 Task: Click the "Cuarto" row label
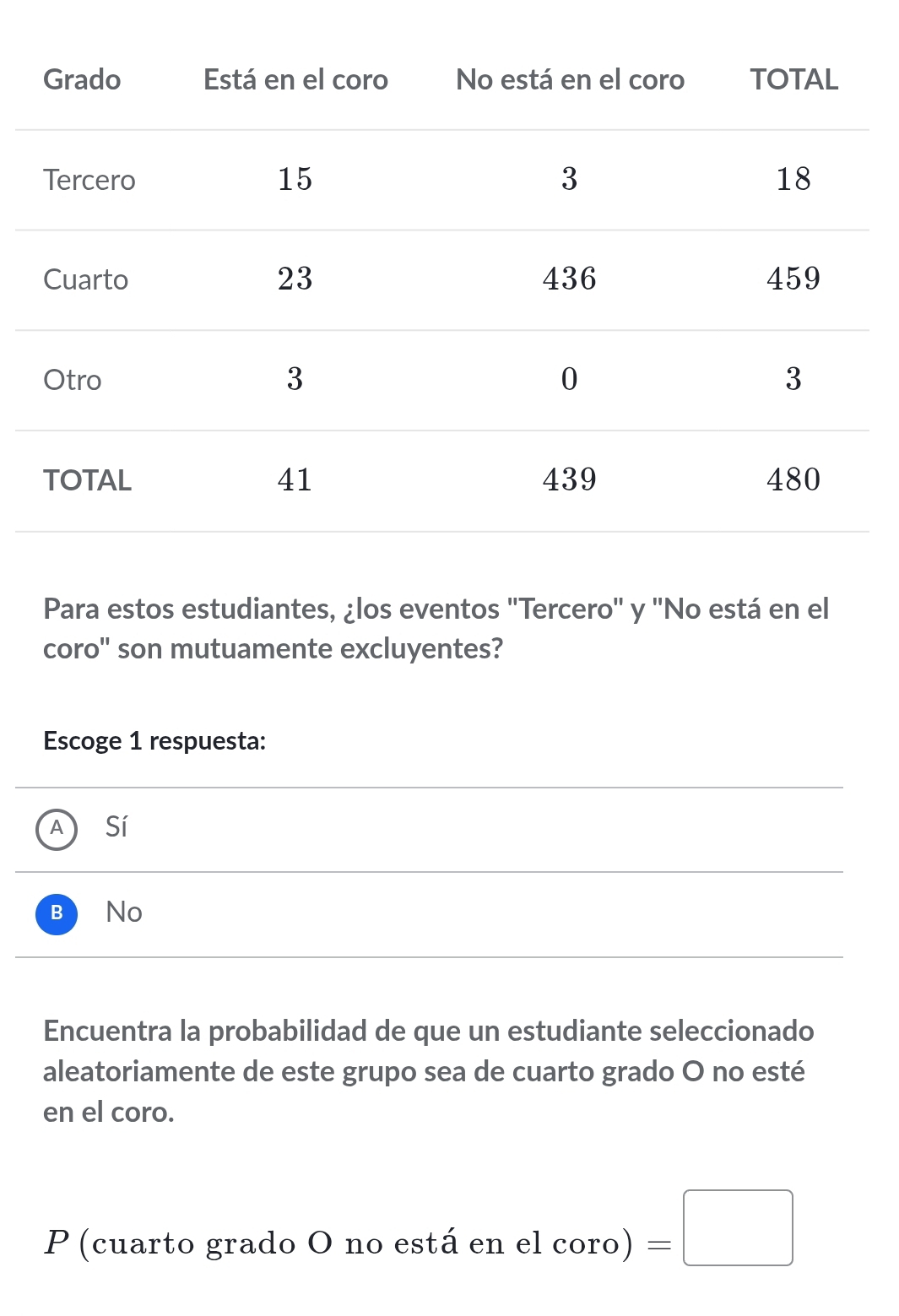click(85, 279)
